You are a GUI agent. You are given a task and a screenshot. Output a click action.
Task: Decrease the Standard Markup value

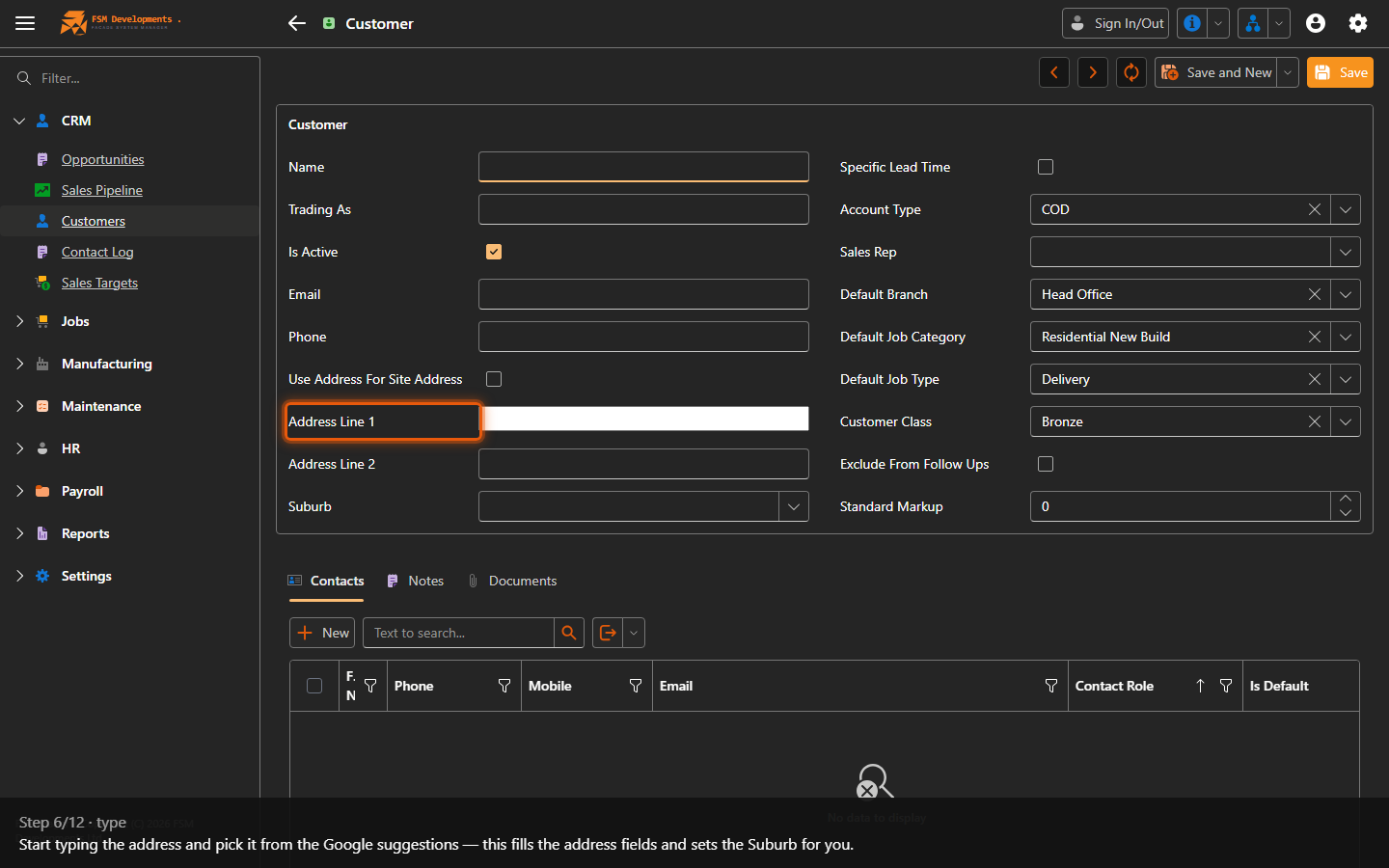tap(1346, 513)
